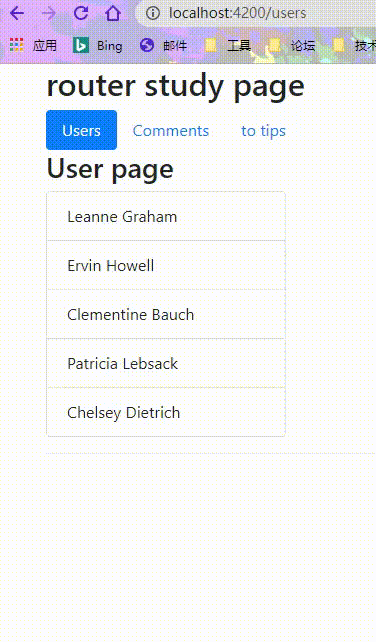Open the apps grid bookmark icon
This screenshot has height=642, width=376.
[x=17, y=45]
